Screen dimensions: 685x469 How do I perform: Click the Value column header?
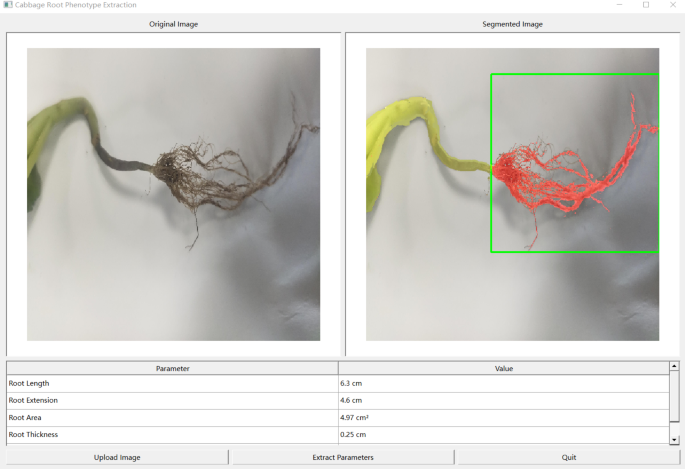pos(504,368)
